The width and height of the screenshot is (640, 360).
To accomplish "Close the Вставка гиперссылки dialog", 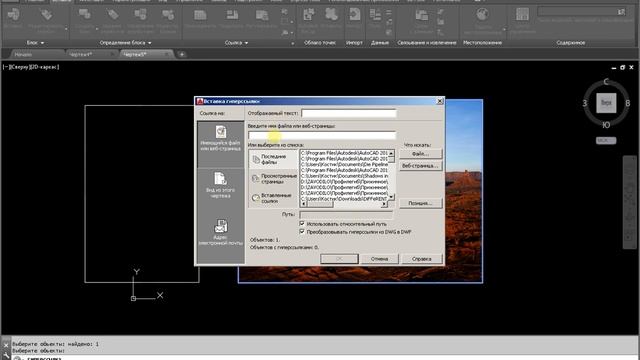I will coord(440,101).
